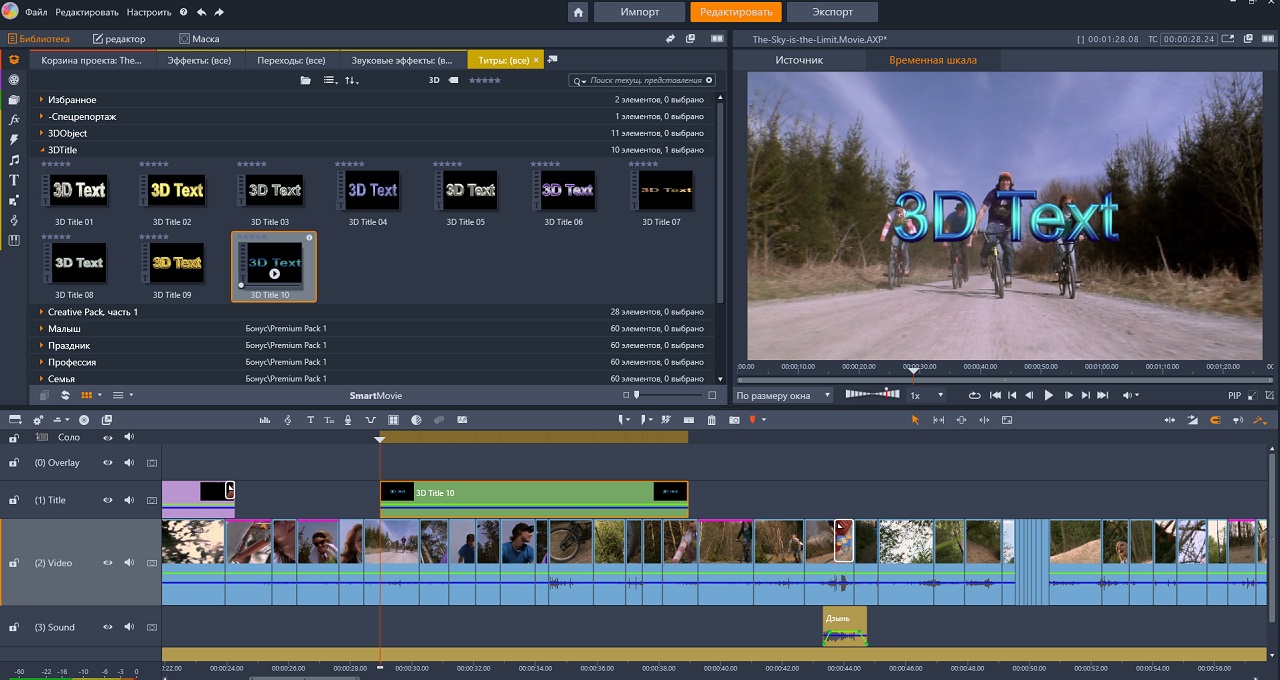Switch to the 'Переходы: (все)' tab
Image resolution: width=1280 pixels, height=680 pixels.
click(x=291, y=60)
